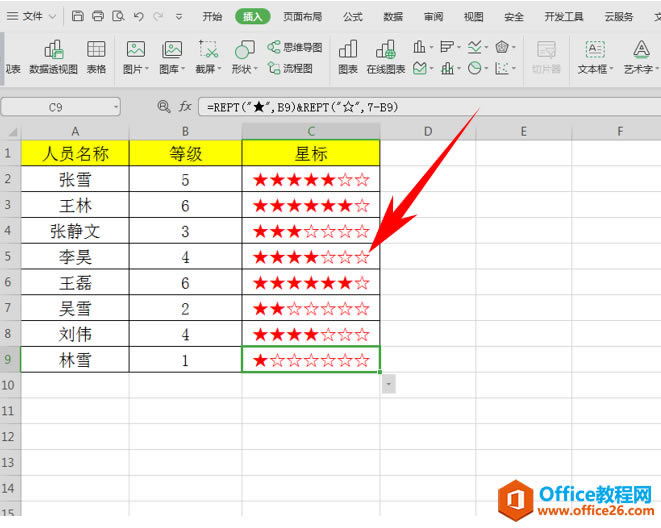Insert a pie chart icon
The image size is (661, 528).
(475, 68)
